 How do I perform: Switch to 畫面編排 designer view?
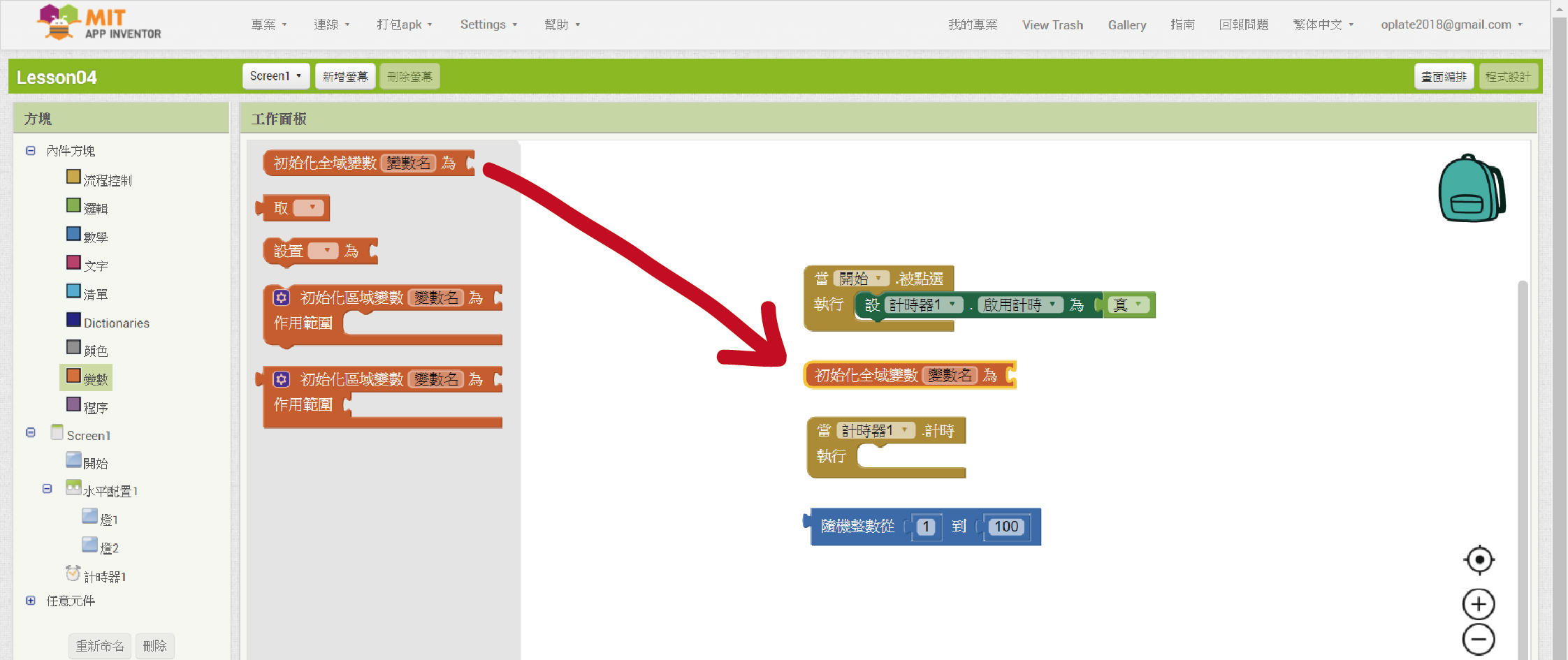(1444, 76)
